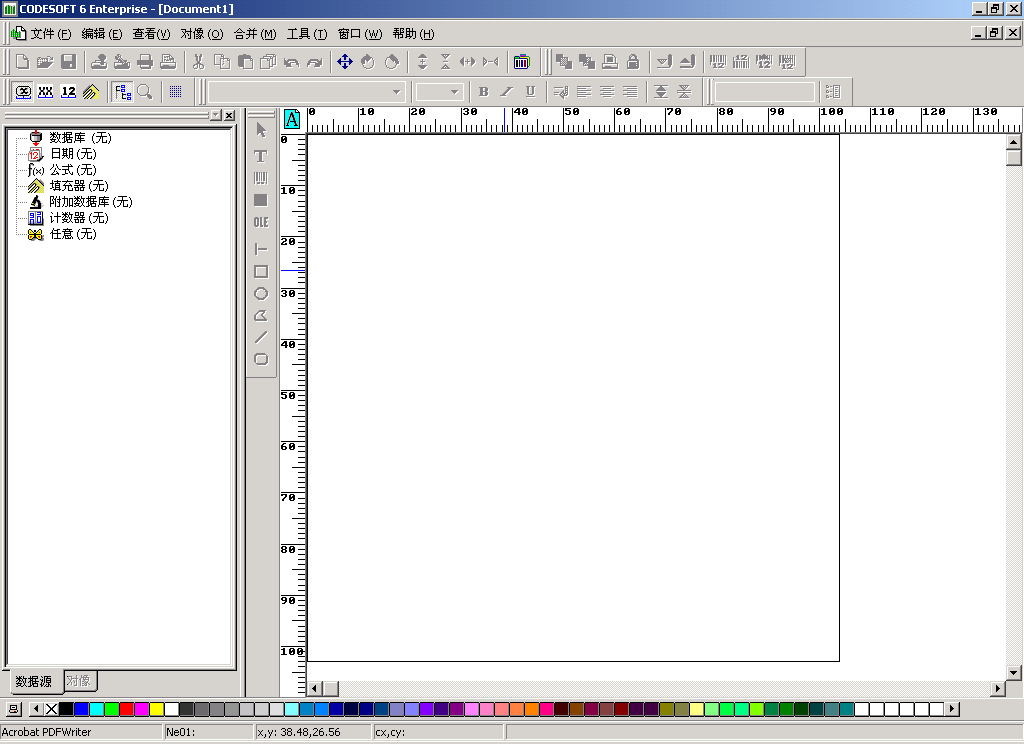
Task: Click the Redo arrow icon
Action: pos(315,62)
